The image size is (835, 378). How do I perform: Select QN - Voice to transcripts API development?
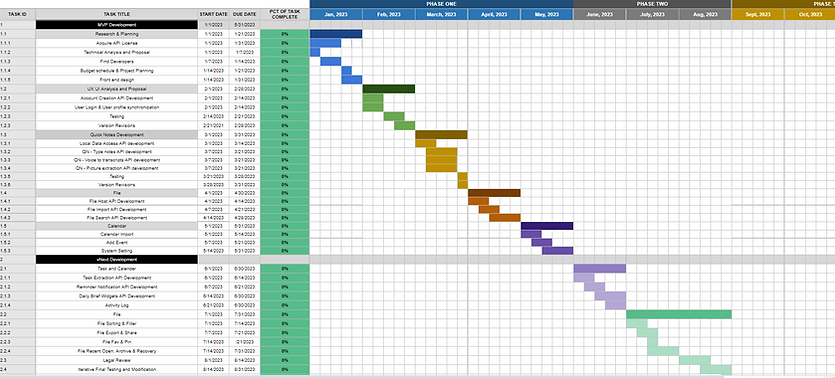(x=117, y=160)
